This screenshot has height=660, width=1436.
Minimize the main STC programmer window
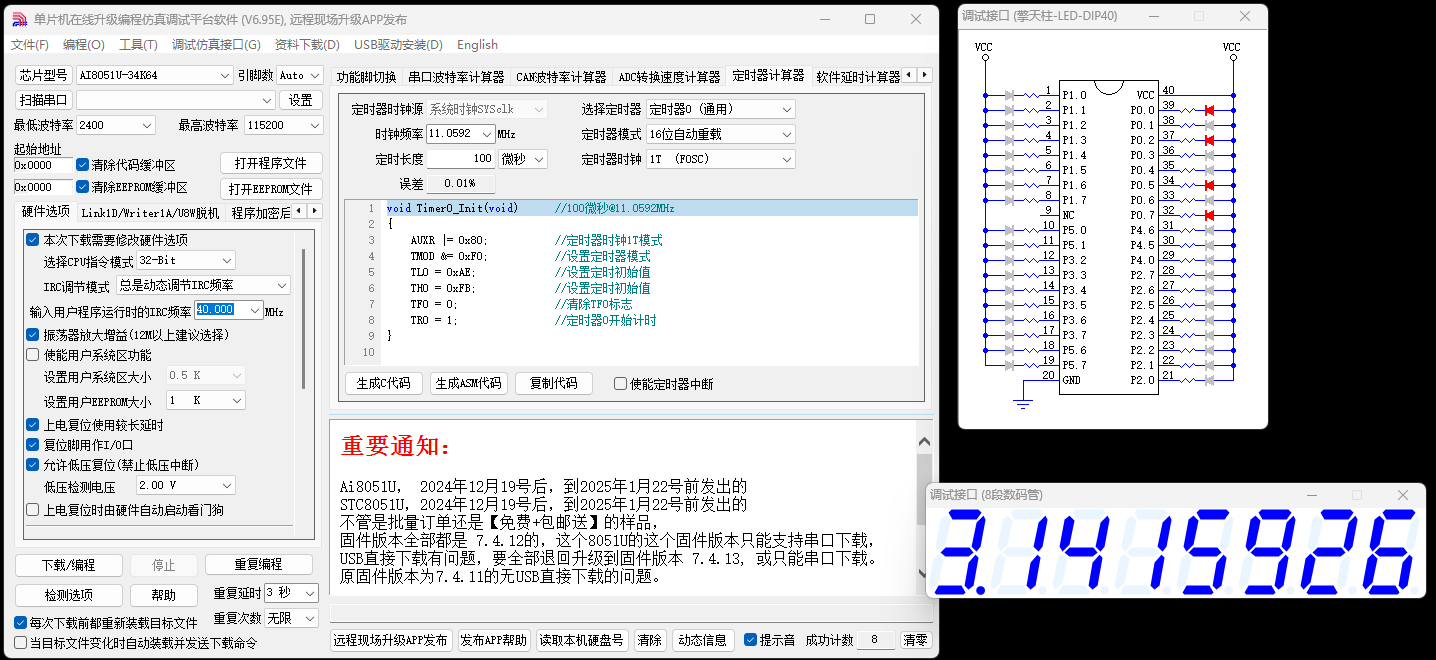(x=823, y=19)
